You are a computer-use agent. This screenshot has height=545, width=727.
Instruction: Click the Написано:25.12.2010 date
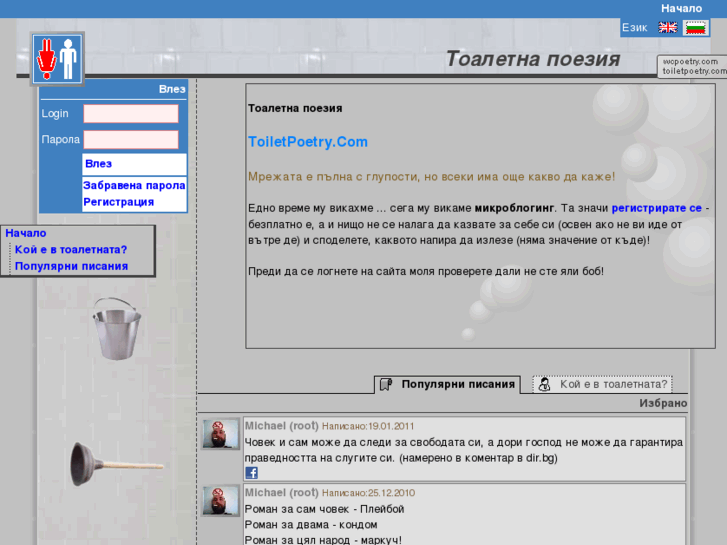(x=369, y=493)
